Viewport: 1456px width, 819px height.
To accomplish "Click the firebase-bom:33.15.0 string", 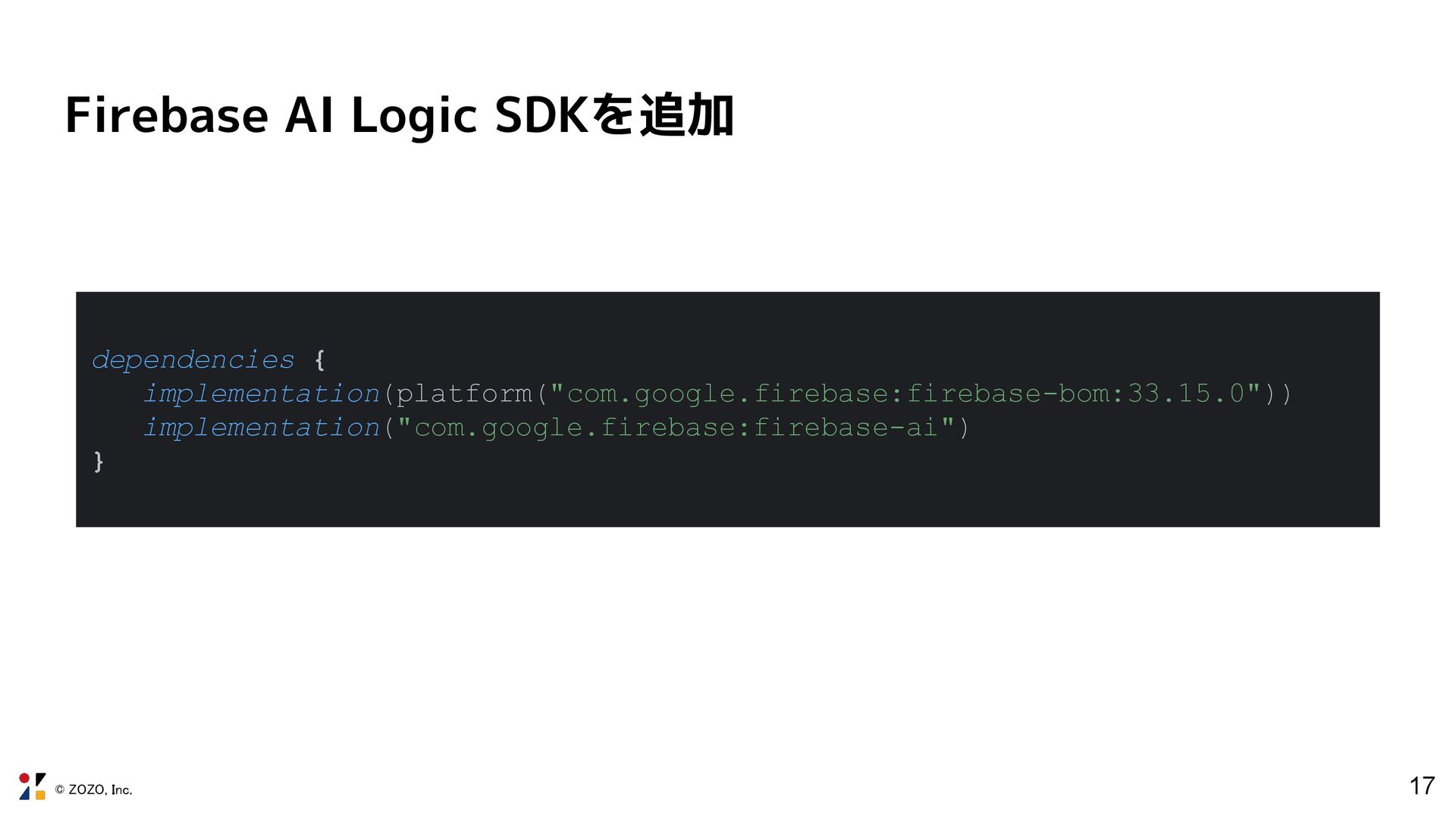I will 1076,394.
